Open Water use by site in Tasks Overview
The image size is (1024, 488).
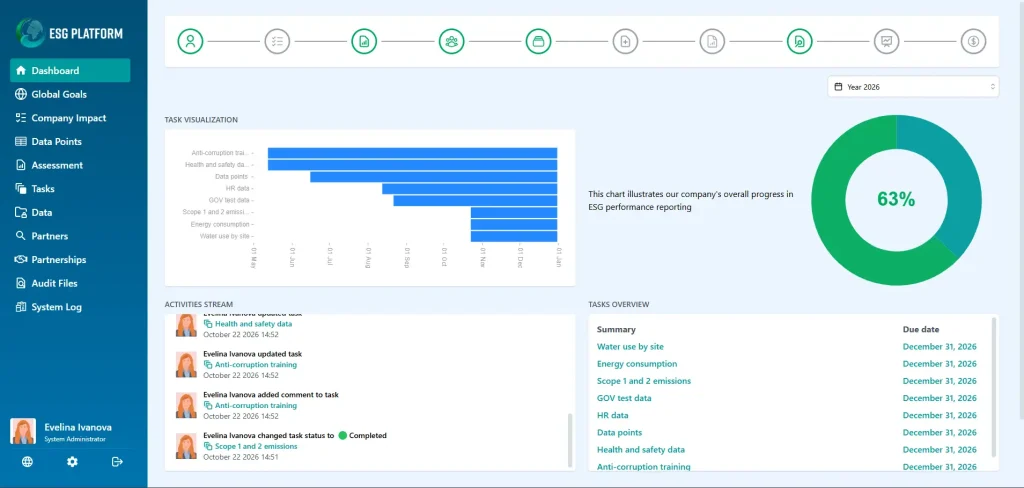tap(630, 347)
